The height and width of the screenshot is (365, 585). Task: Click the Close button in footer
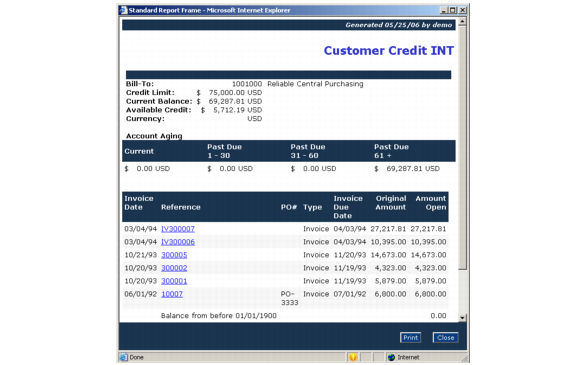[x=445, y=337]
